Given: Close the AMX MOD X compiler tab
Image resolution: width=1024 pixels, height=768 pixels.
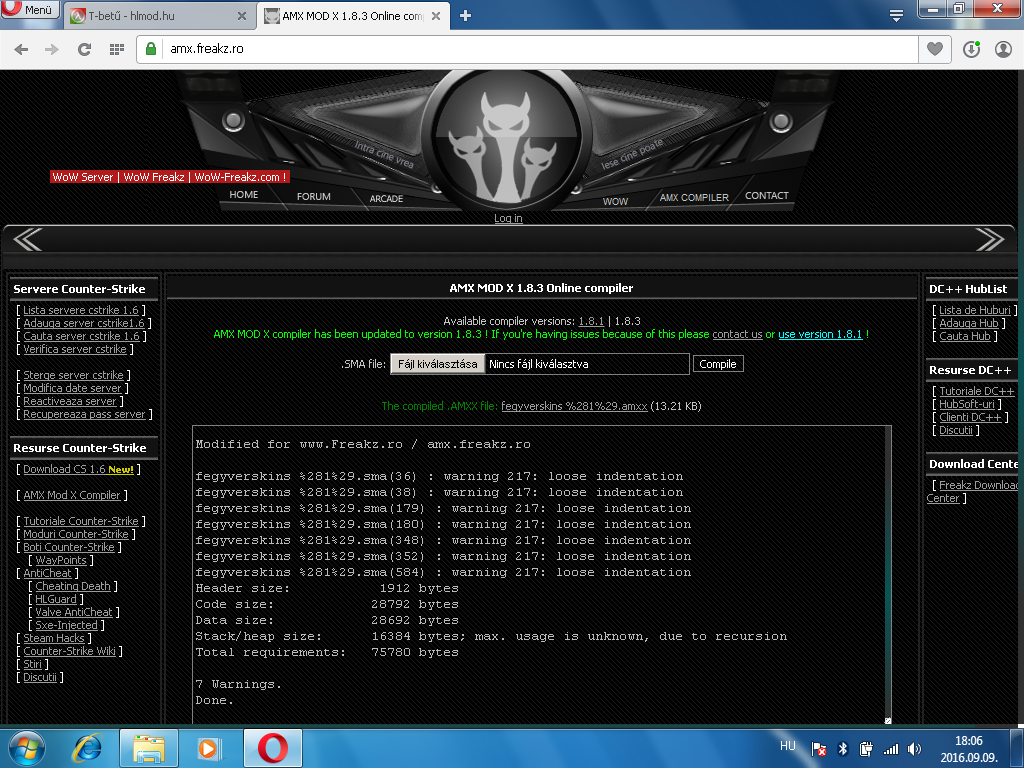Looking at the screenshot, I should coord(436,16).
